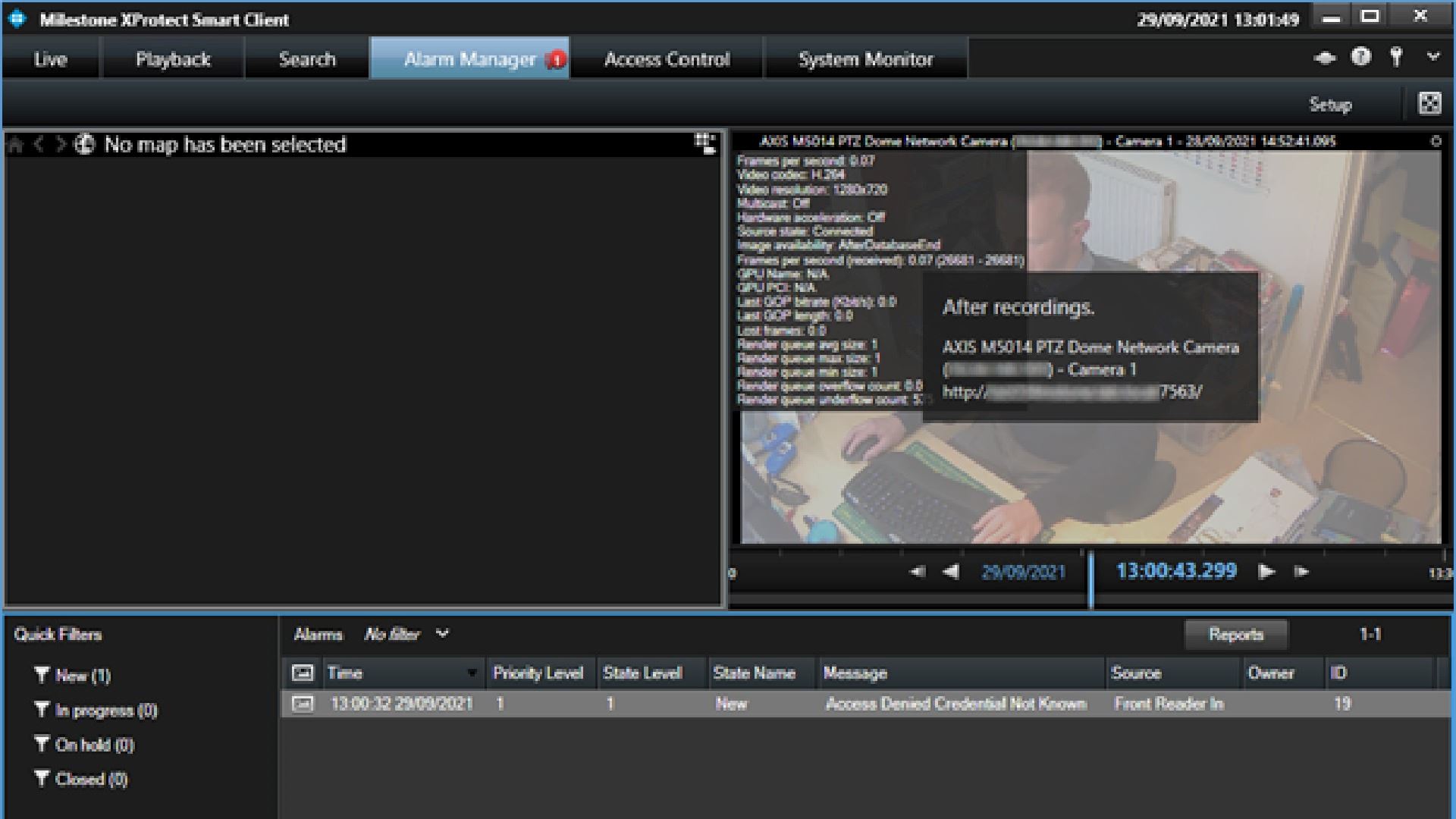Sort alarms by Time column
This screenshot has height=819, width=1456.
(x=403, y=673)
